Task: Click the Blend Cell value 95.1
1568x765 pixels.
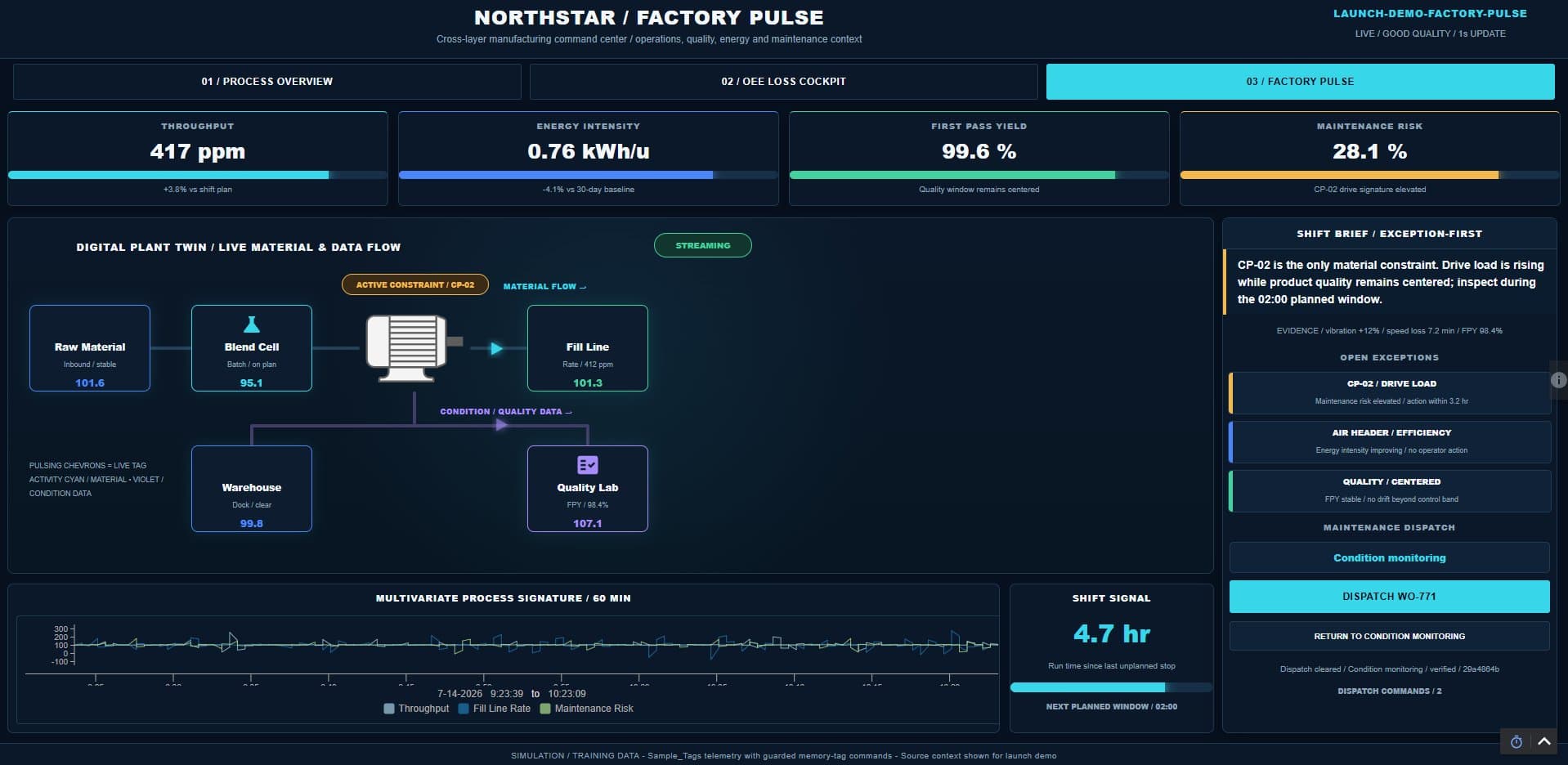Action: pos(252,382)
